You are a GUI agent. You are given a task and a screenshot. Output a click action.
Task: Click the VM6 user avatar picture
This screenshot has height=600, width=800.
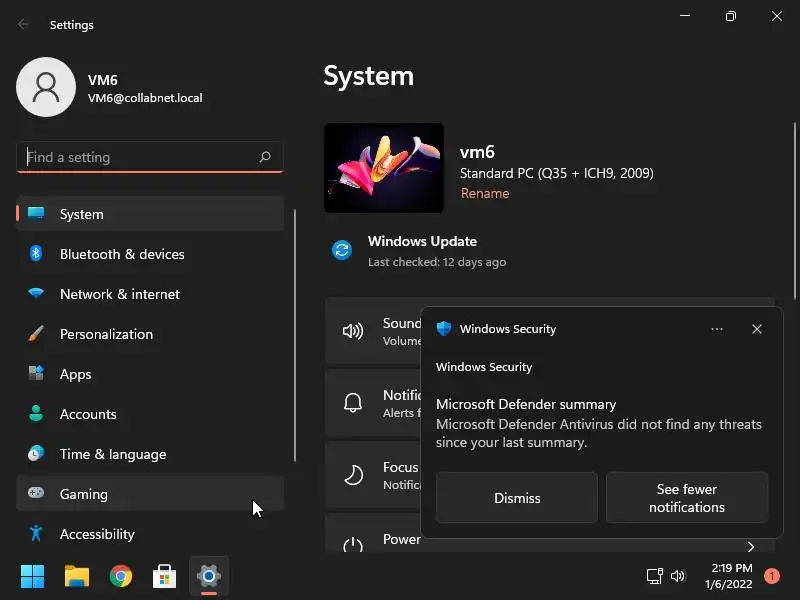tap(46, 87)
